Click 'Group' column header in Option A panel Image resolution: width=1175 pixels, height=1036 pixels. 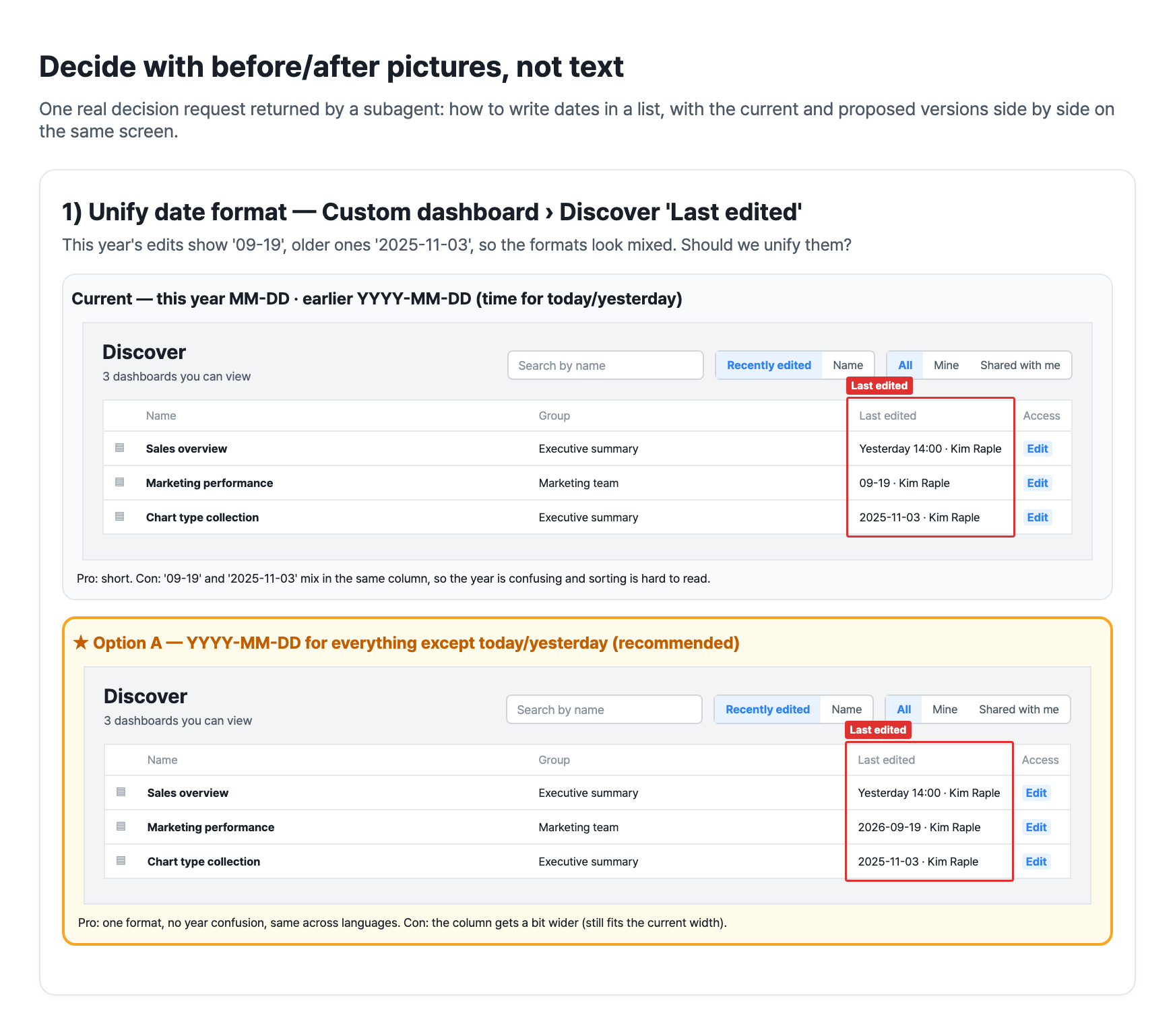click(554, 760)
